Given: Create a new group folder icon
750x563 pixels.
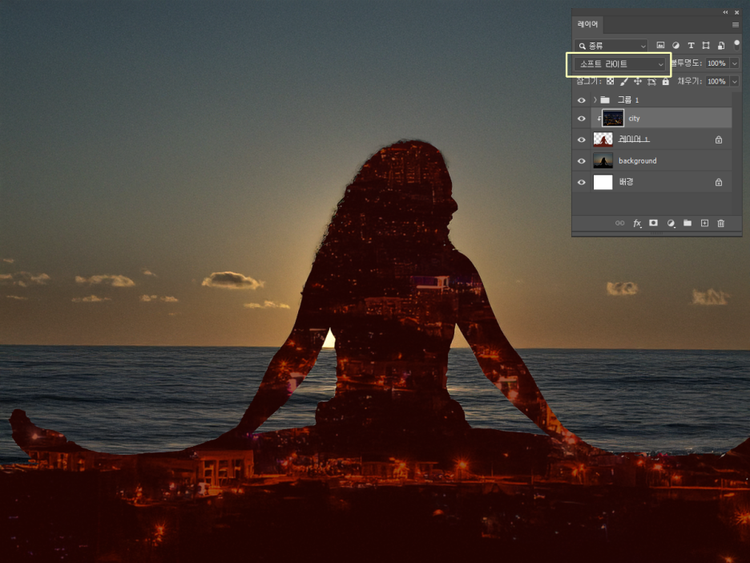Looking at the screenshot, I should point(687,223).
